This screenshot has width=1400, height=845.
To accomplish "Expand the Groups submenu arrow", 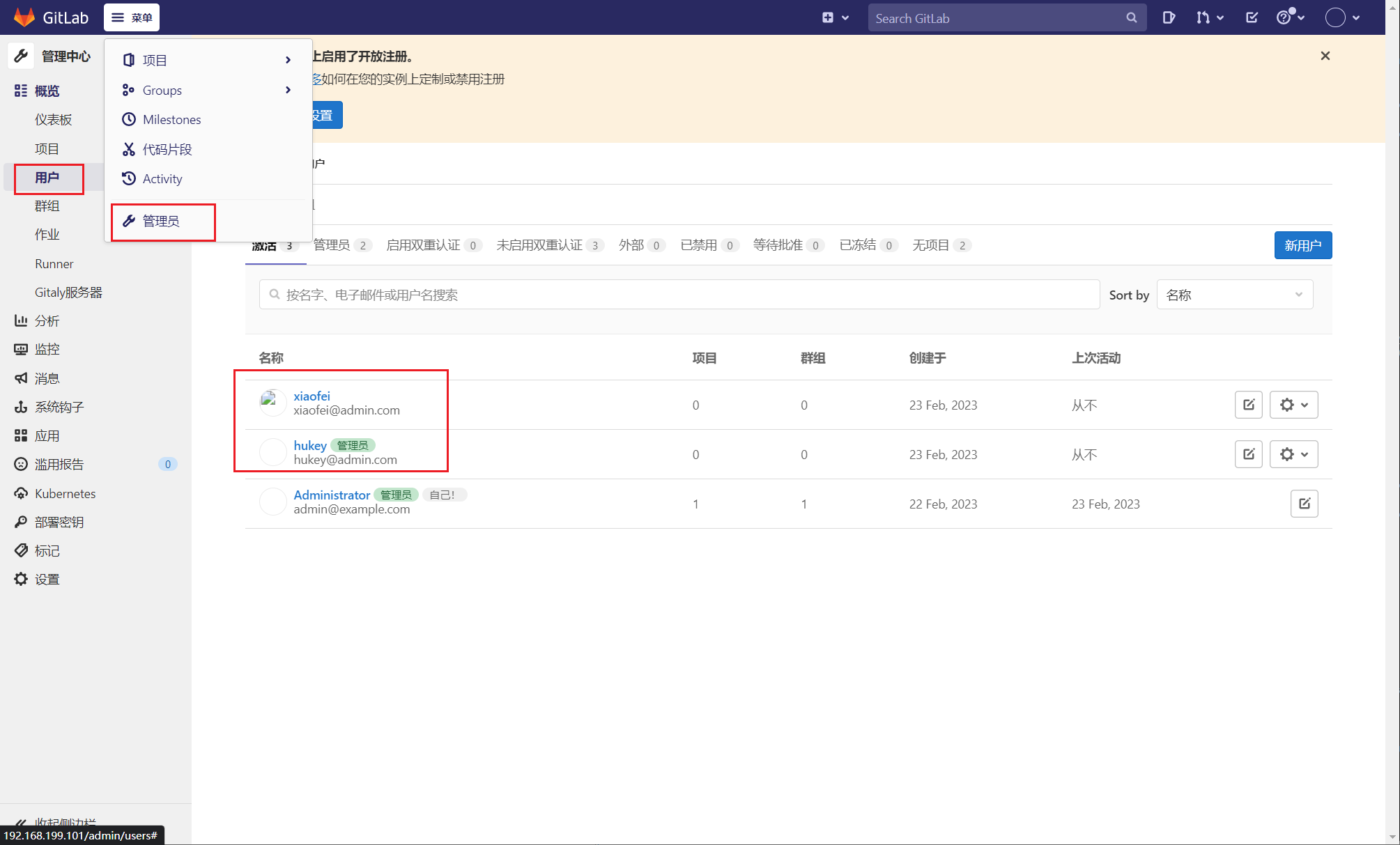I will (x=288, y=90).
